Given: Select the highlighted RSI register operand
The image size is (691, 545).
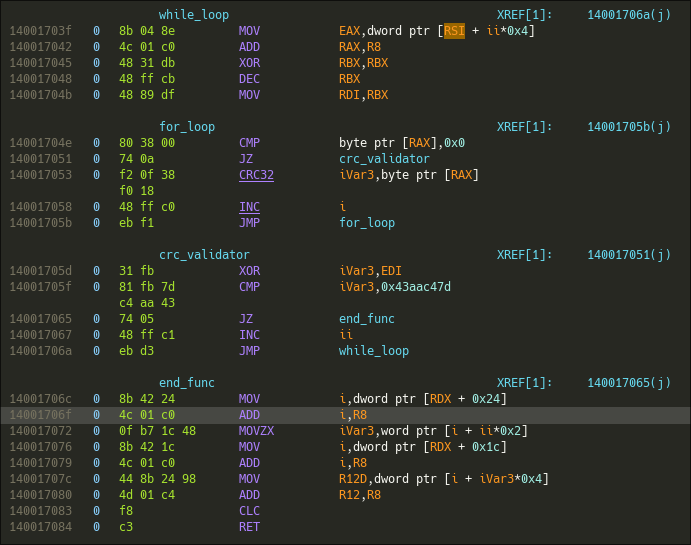Looking at the screenshot, I should click(454, 31).
